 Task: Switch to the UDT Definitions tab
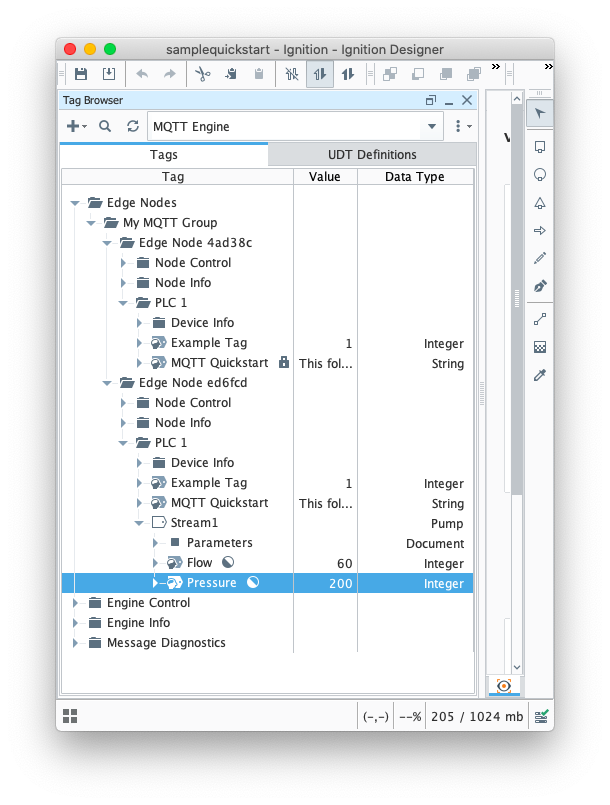pyautogui.click(x=372, y=155)
